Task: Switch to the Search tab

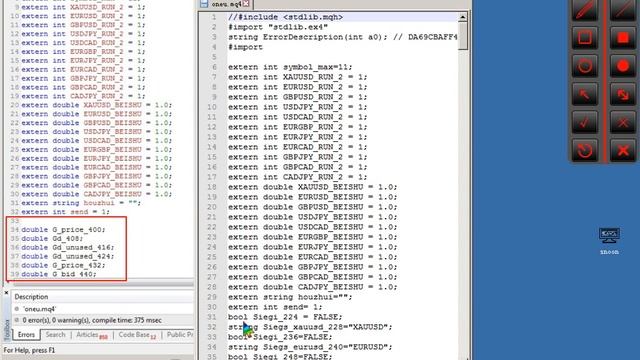Action: 55,335
